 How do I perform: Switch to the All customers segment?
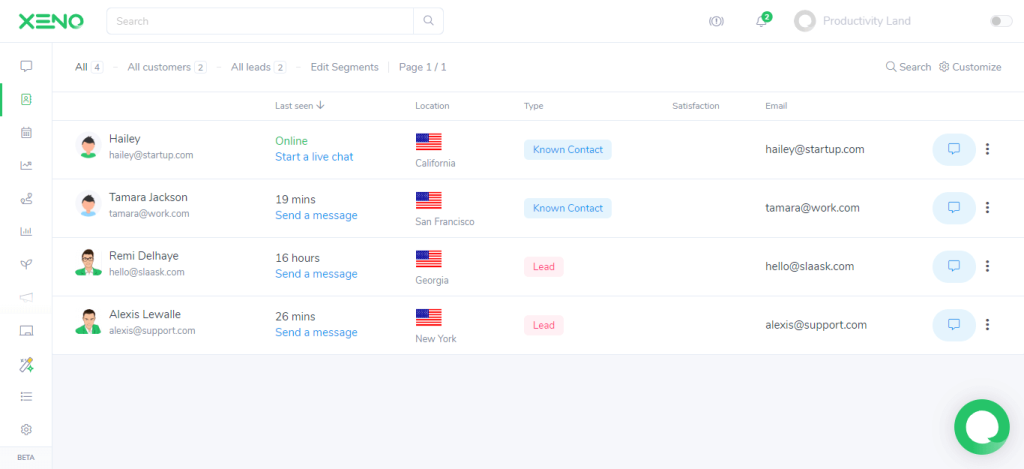point(159,67)
